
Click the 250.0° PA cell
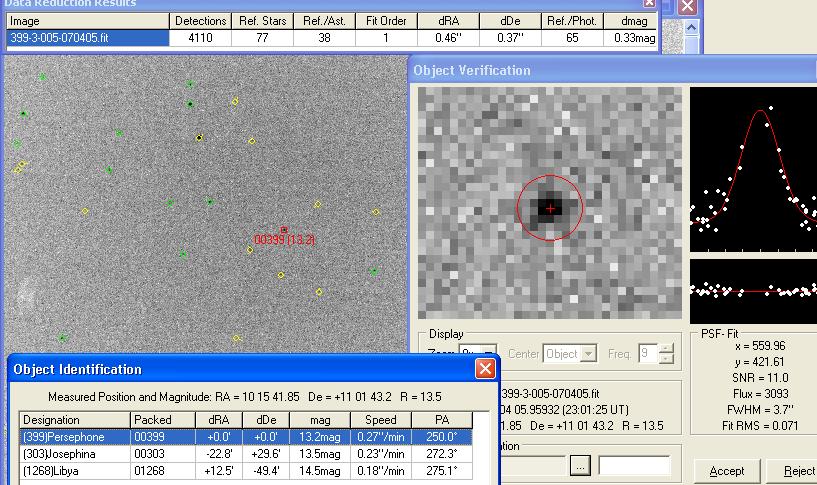pyautogui.click(x=442, y=437)
